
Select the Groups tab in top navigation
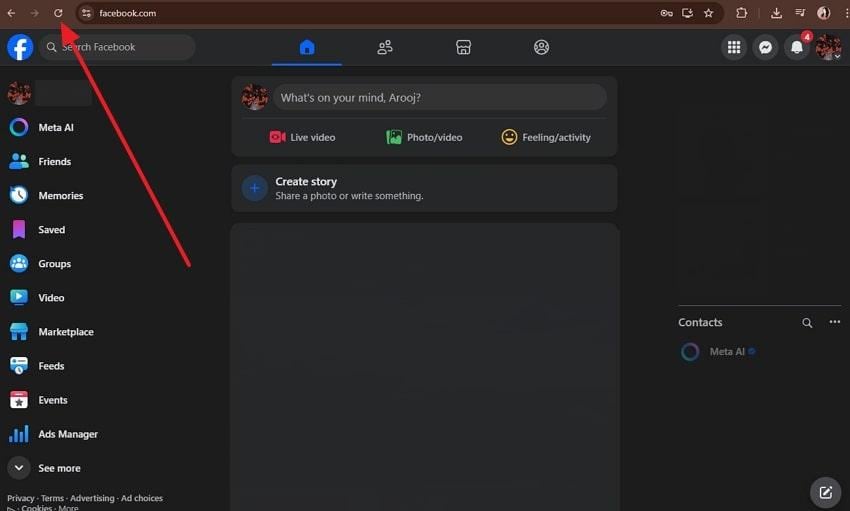pyautogui.click(x=541, y=48)
